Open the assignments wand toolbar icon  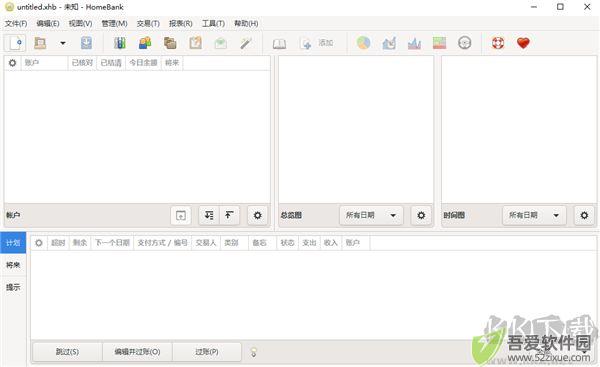(245, 43)
